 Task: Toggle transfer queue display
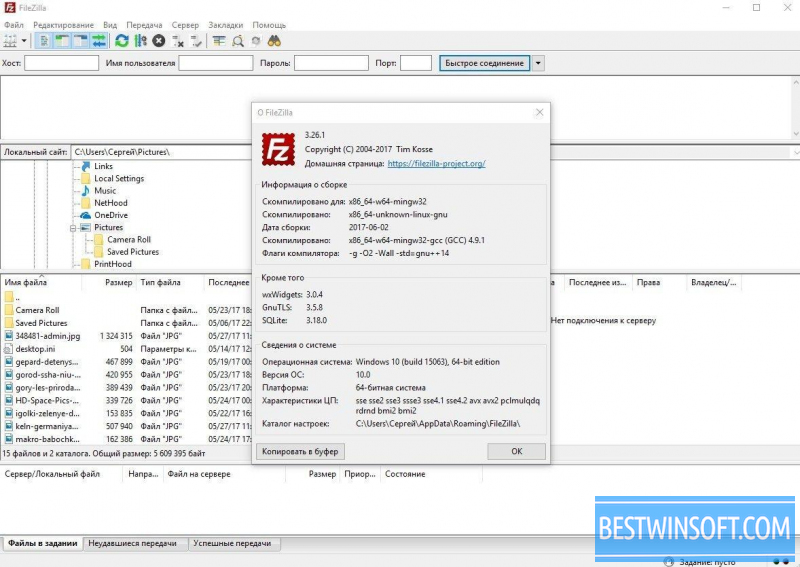(99, 41)
